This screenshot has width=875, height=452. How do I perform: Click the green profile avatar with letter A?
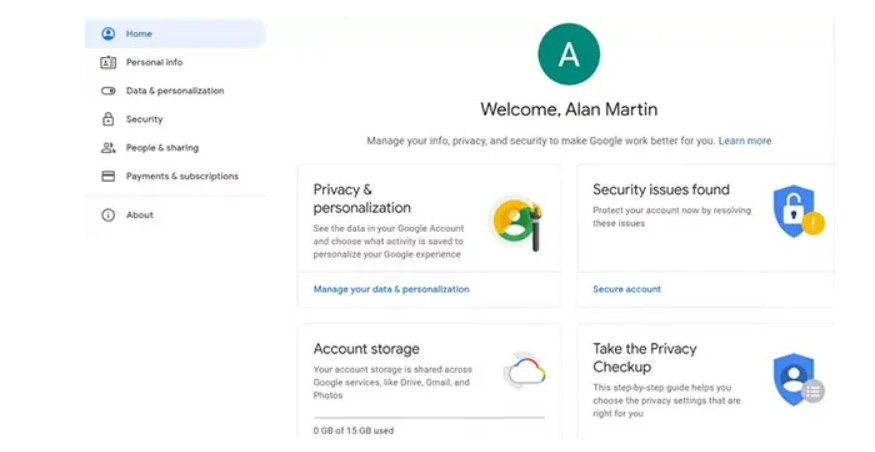point(568,54)
